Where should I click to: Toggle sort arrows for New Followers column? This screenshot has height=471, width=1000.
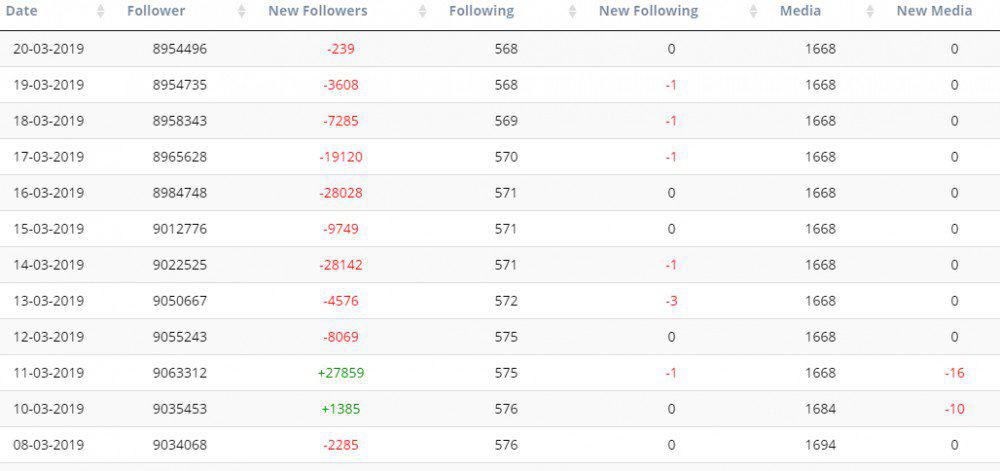point(422,12)
